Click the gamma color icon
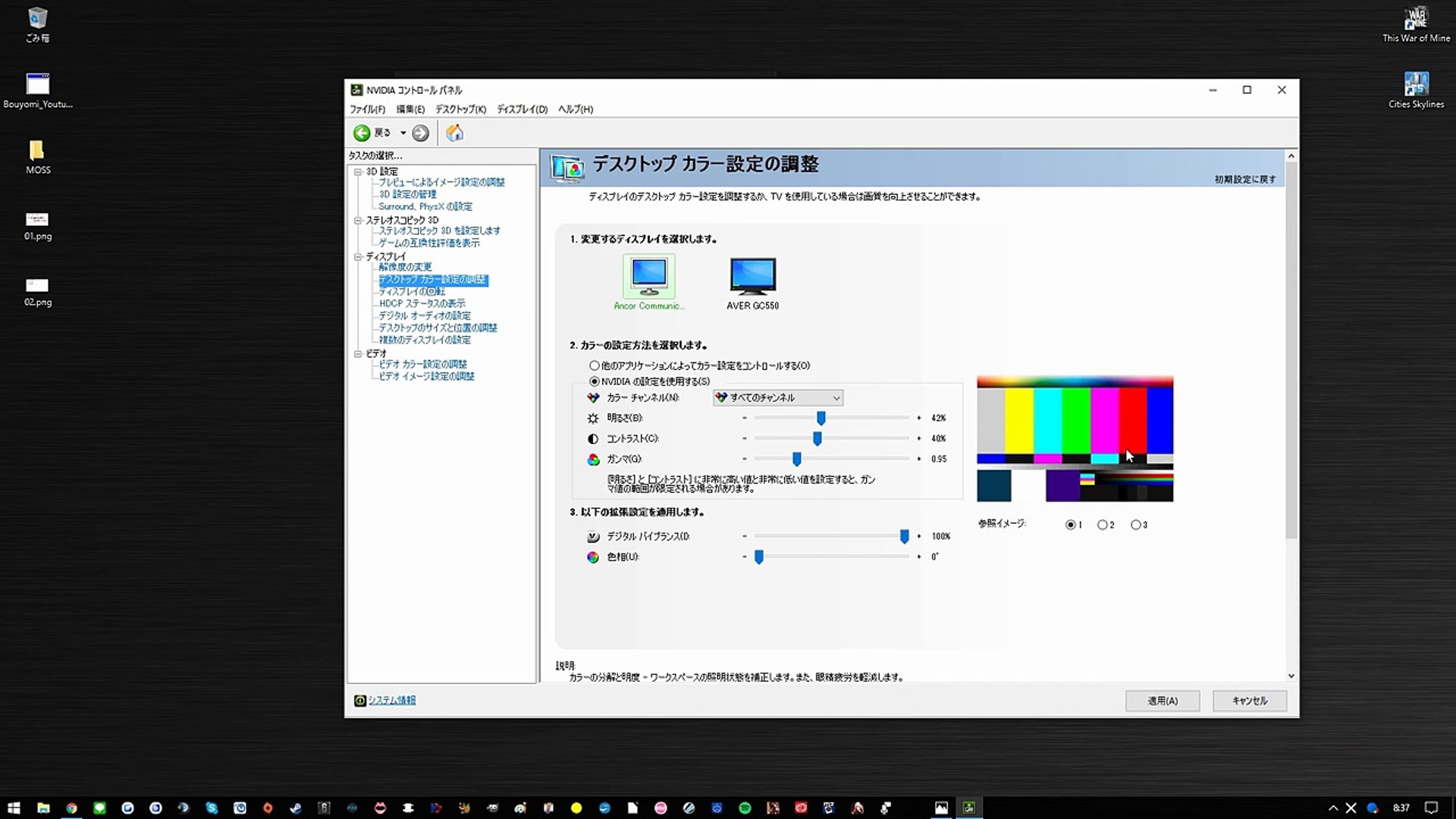This screenshot has height=819, width=1456. 593,460
